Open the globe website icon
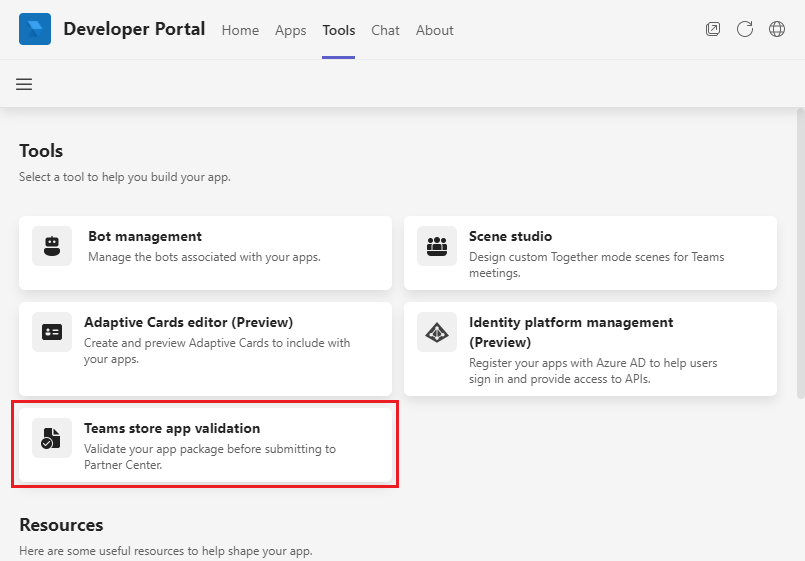This screenshot has width=805, height=561. (x=777, y=29)
